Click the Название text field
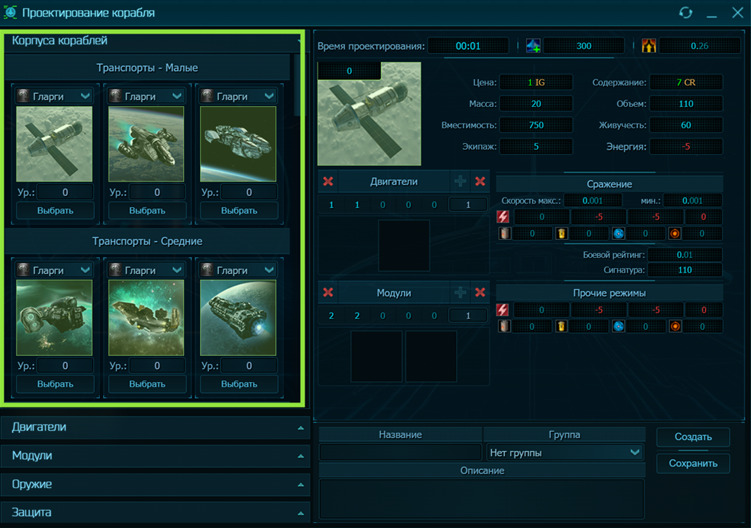 pyautogui.click(x=400, y=453)
